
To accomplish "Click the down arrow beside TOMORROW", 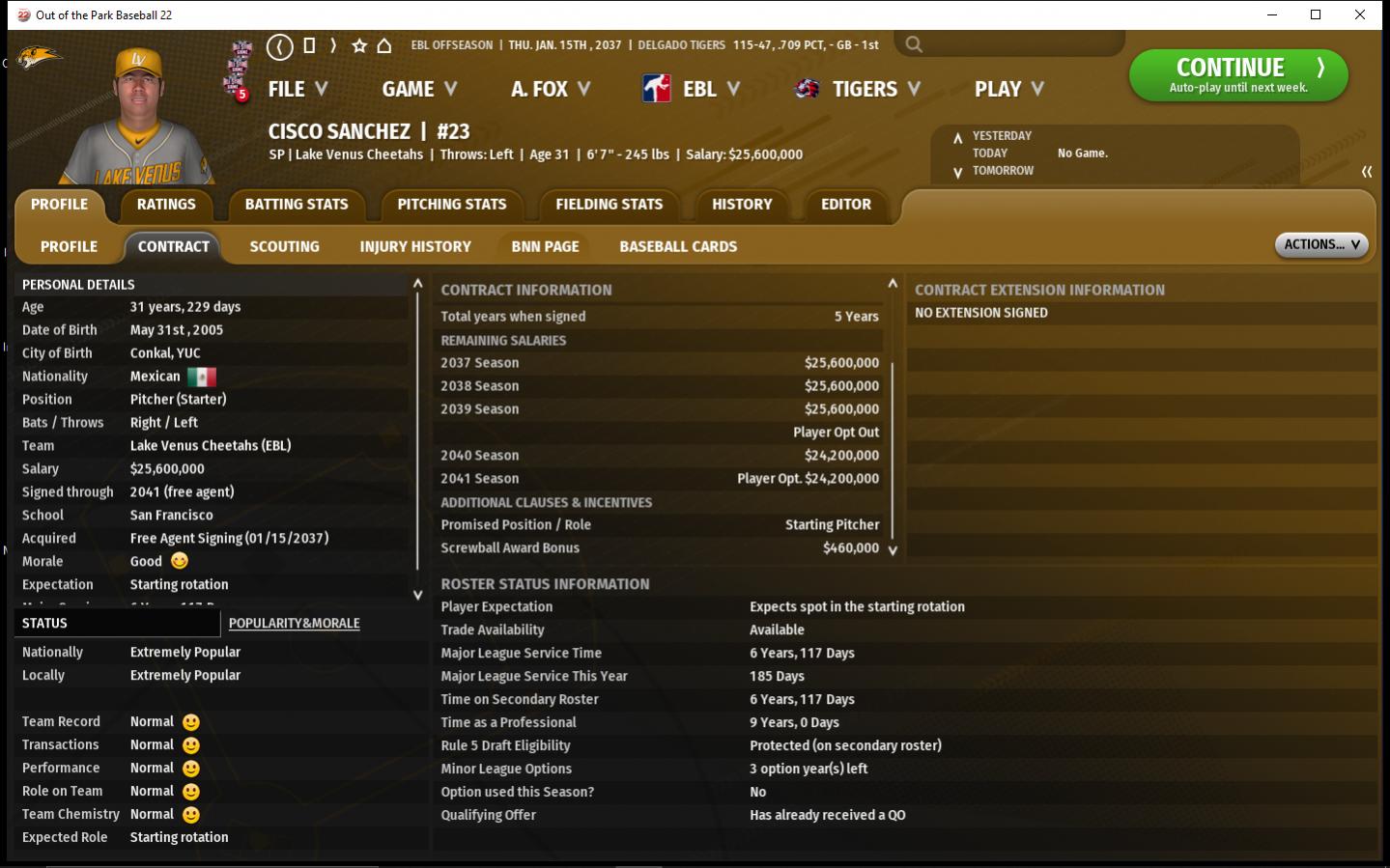I will point(957,172).
